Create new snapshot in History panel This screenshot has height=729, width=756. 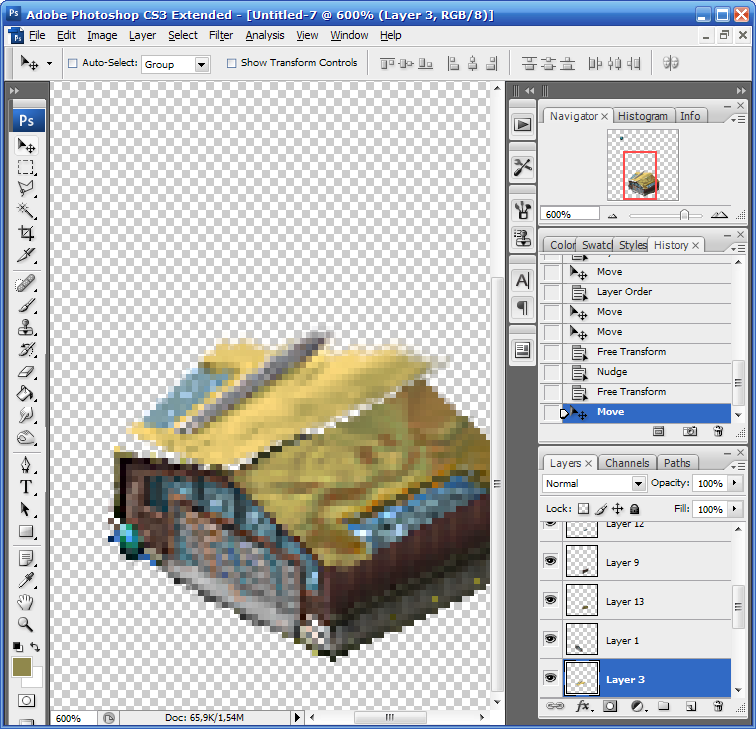[689, 432]
